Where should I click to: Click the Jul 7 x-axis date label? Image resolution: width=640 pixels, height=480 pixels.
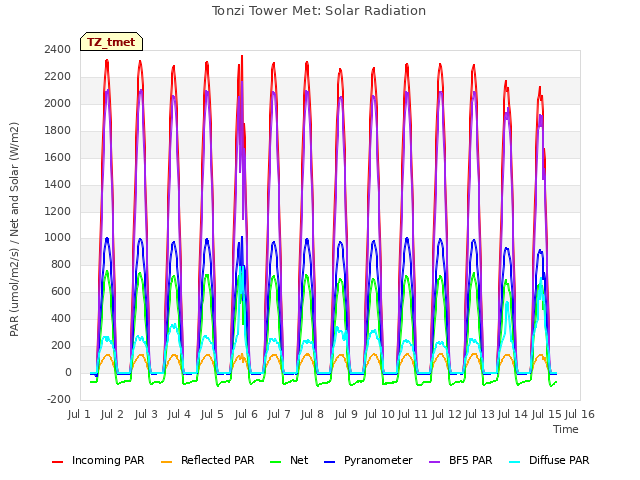[x=279, y=414]
